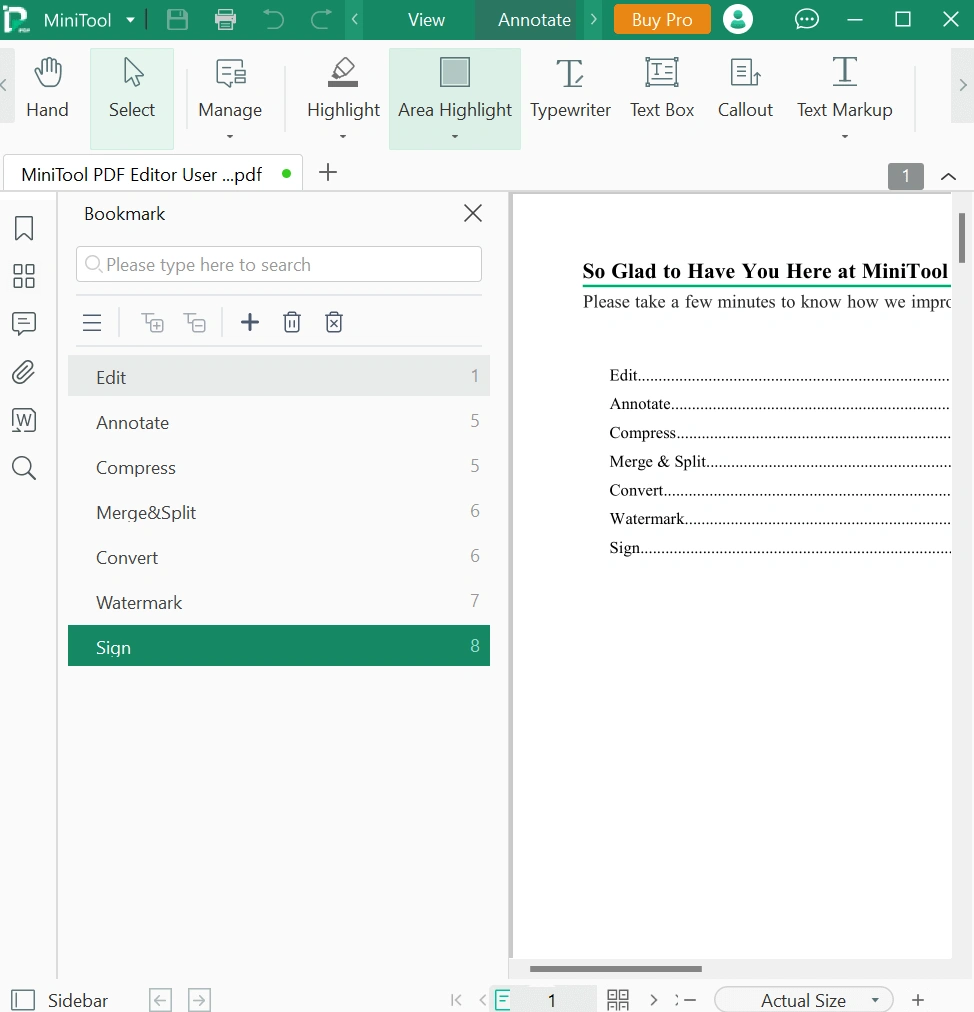Screen dimensions: 974x1012
Task: Select the Typewriter tool
Action: 570,88
